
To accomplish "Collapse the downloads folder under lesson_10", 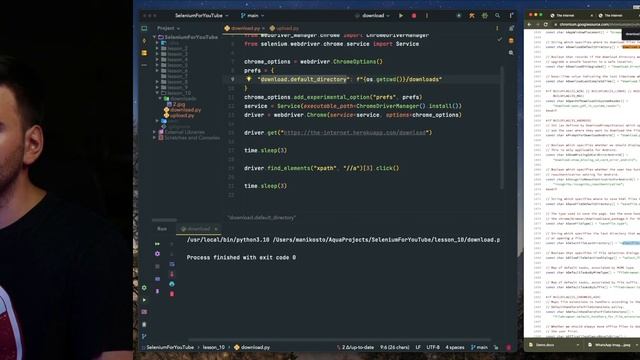I will click(x=160, y=98).
